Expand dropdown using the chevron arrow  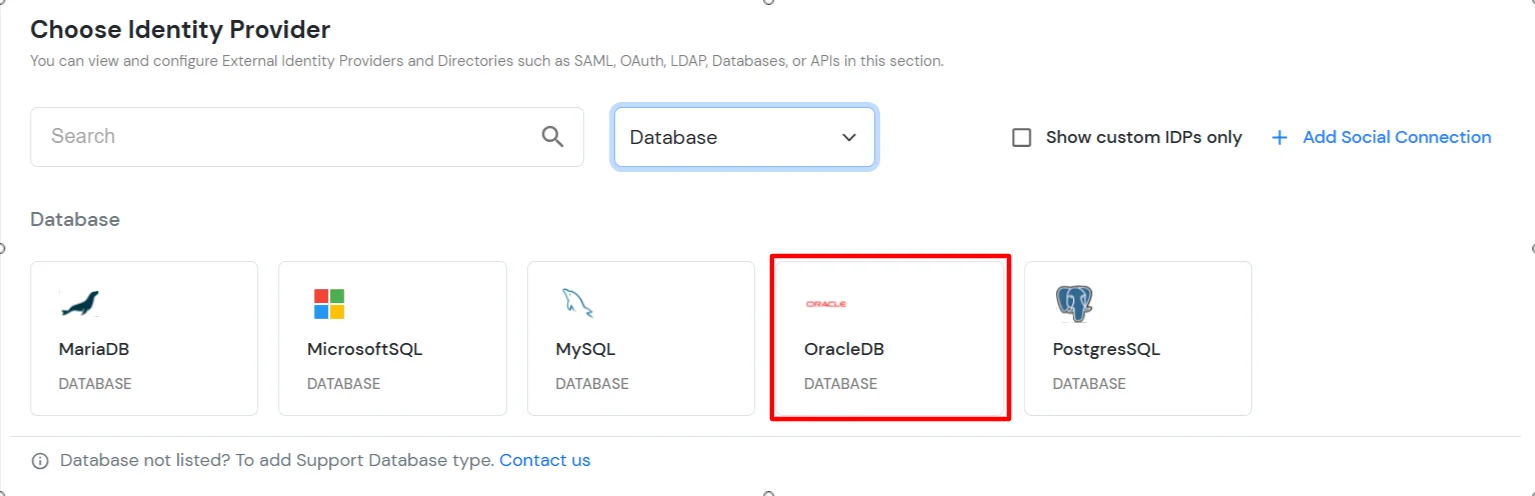pos(849,137)
